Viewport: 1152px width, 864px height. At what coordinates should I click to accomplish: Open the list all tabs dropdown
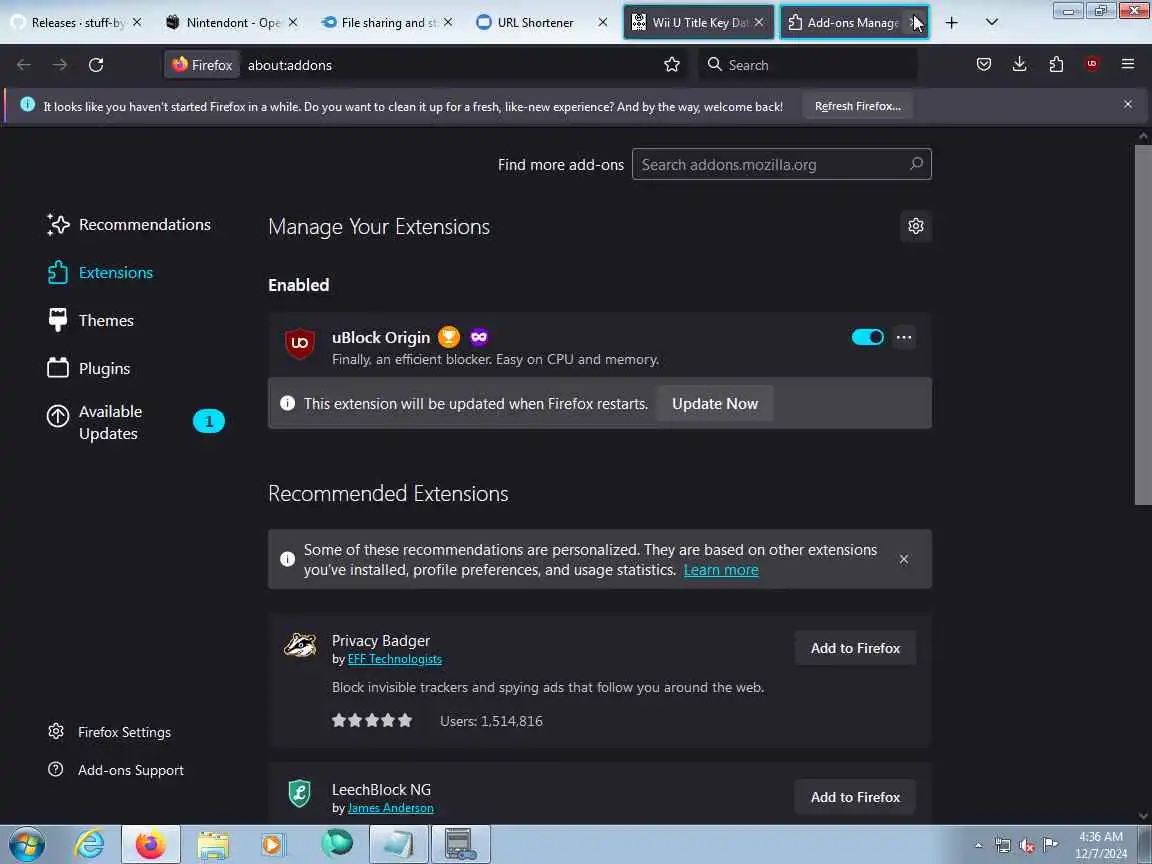coord(991,23)
